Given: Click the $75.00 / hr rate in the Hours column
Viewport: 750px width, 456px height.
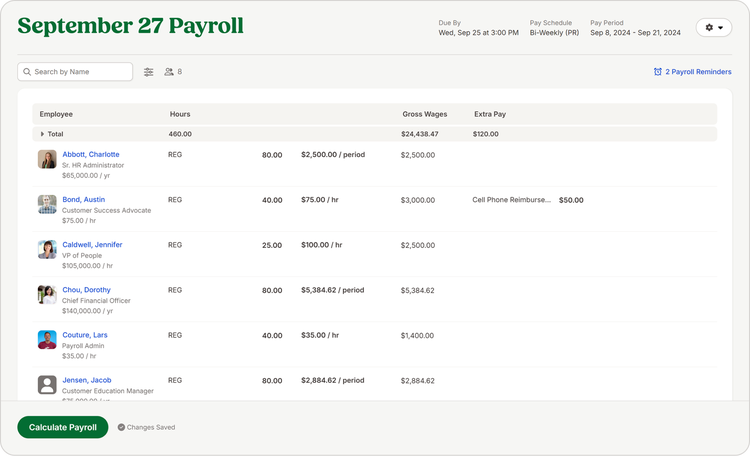Looking at the screenshot, I should 320,200.
